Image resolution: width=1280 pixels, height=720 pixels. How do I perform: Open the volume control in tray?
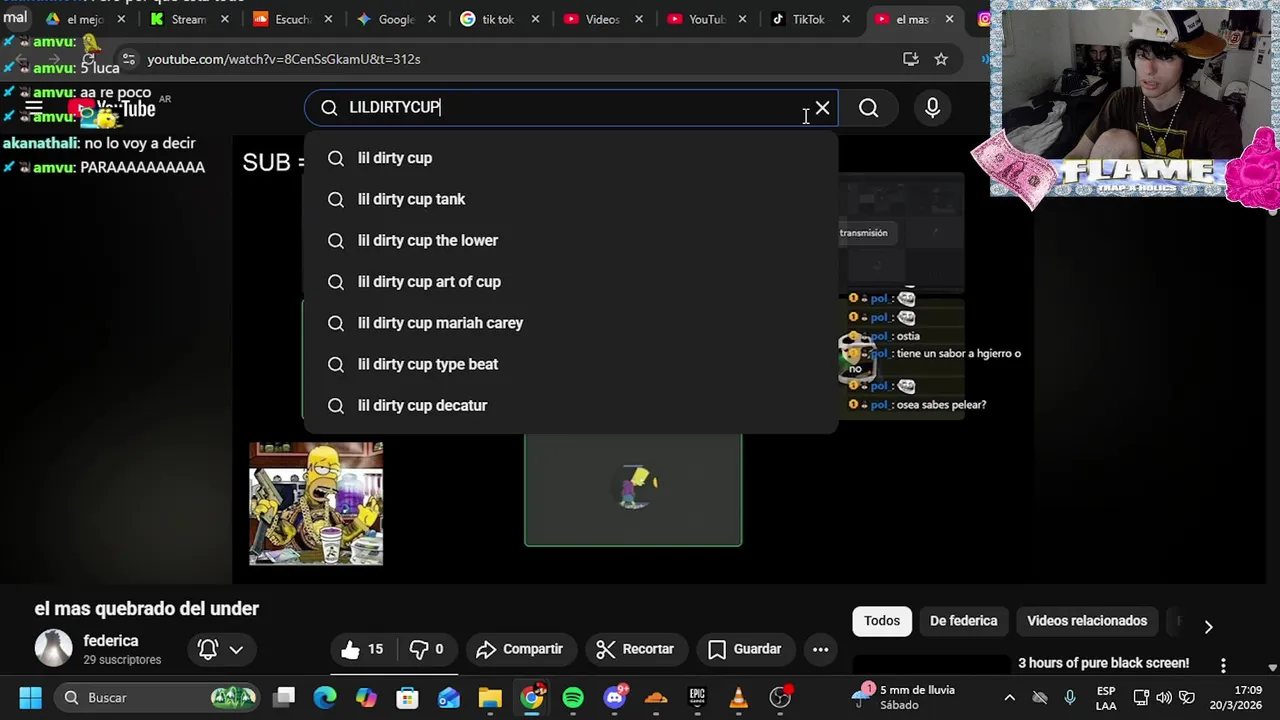click(1164, 698)
